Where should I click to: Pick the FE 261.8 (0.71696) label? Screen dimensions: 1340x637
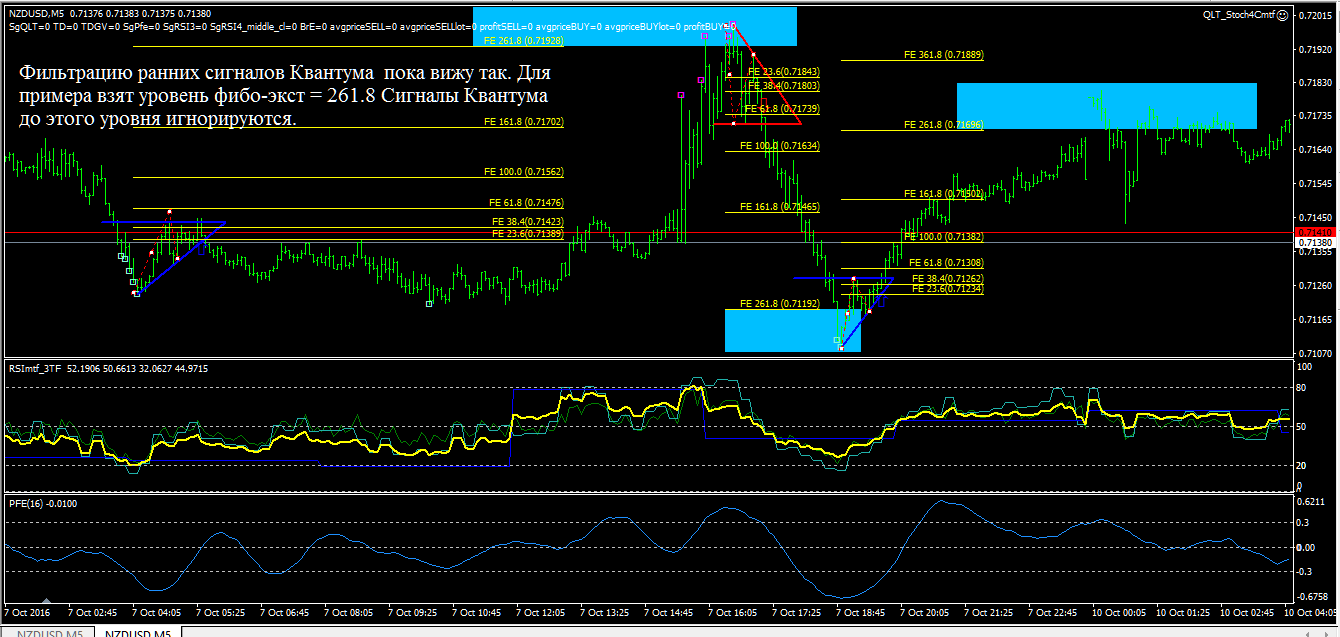tap(945, 125)
